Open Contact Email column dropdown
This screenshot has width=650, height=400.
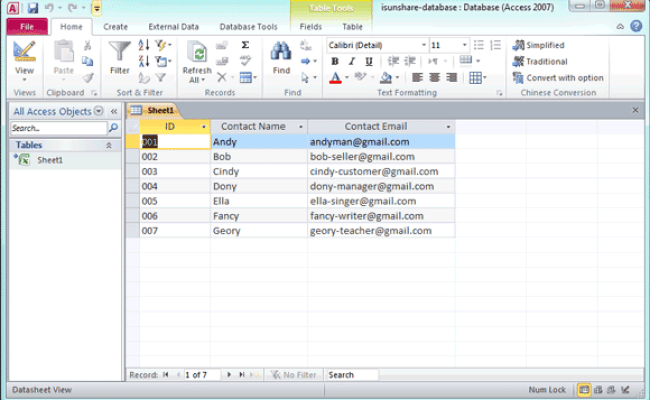[448, 126]
